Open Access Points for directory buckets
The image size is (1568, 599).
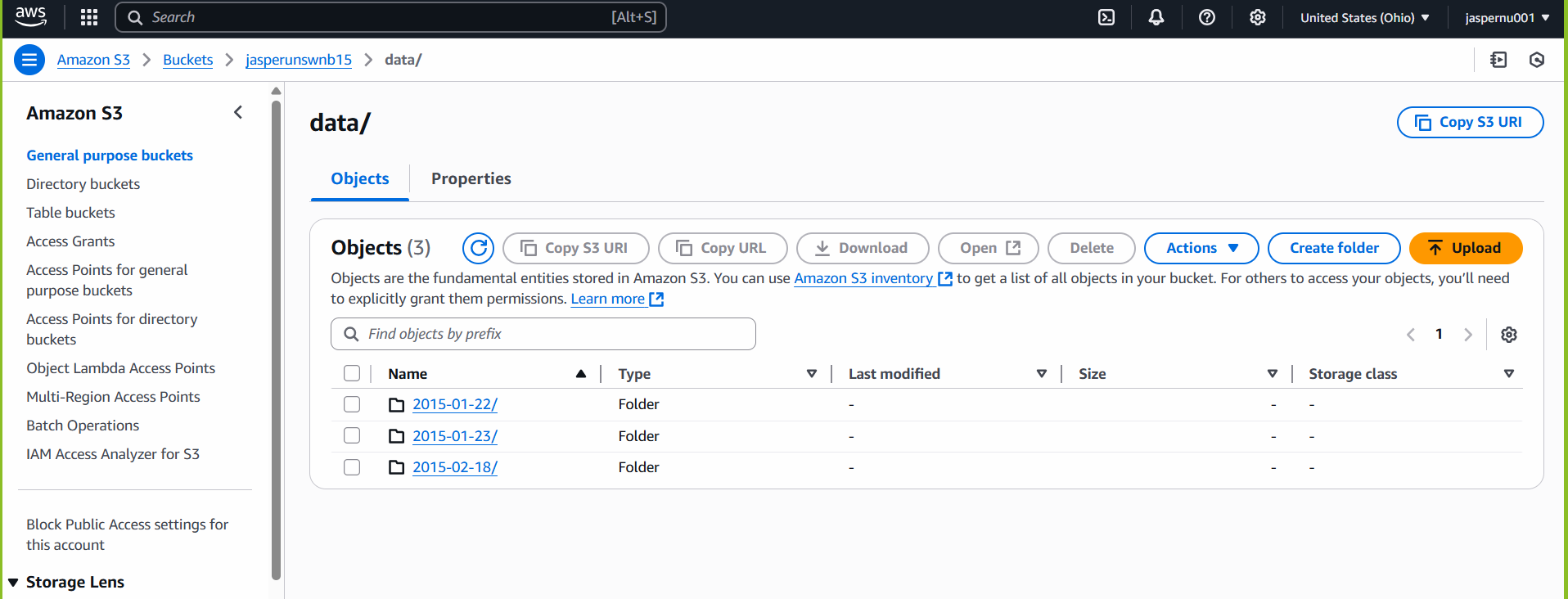coord(111,329)
